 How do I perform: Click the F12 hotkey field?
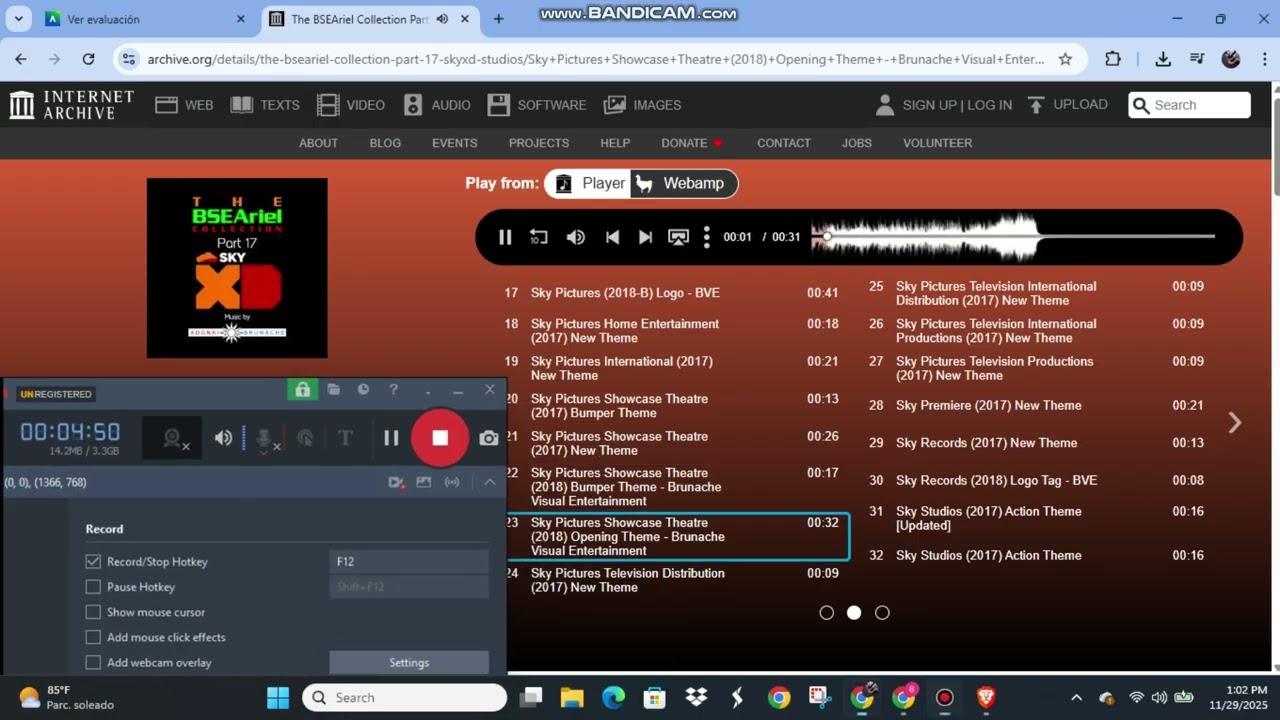click(409, 562)
